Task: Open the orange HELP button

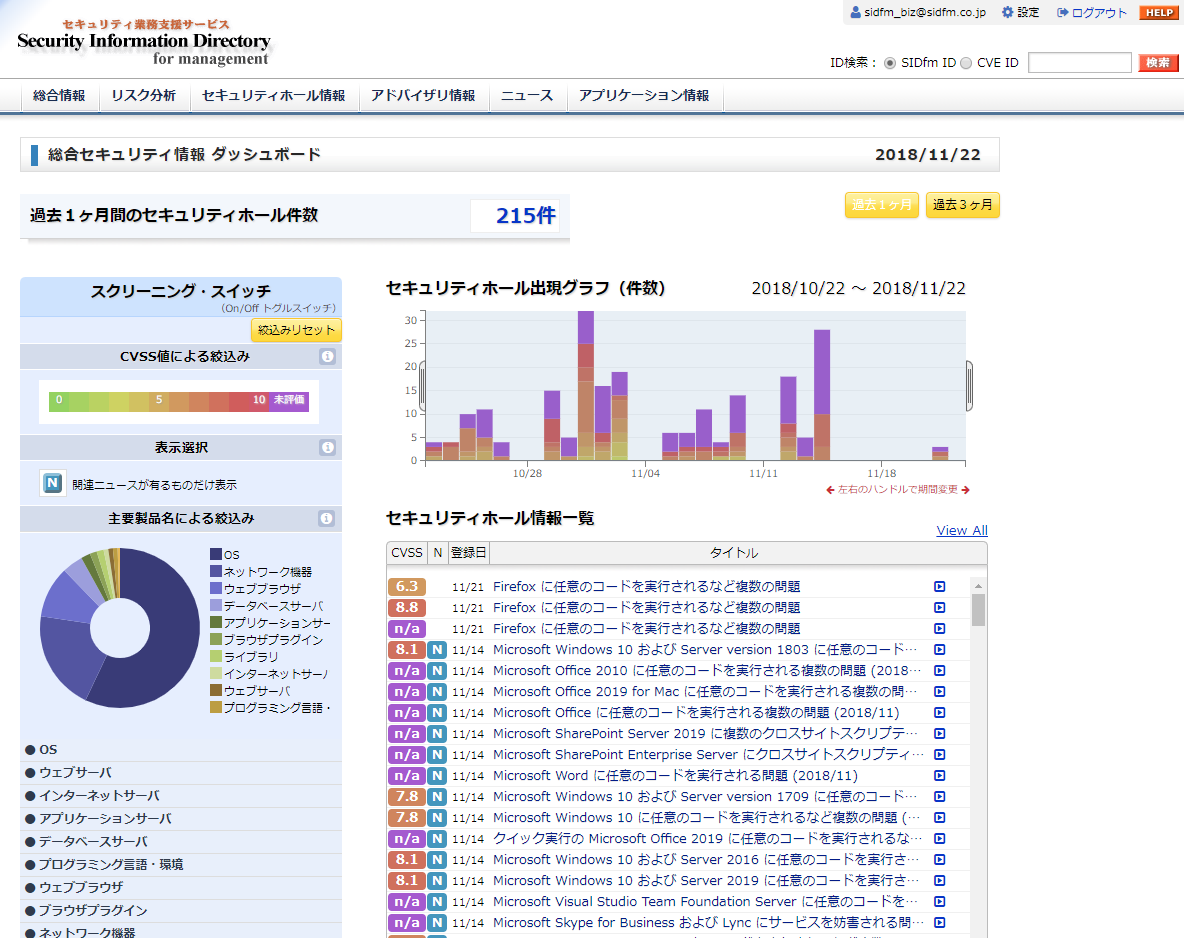Action: coord(1159,12)
